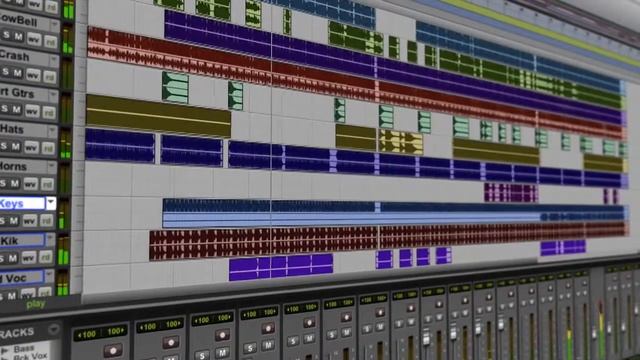This screenshot has width=640, height=360.
Task: Solo the CowBell track
Action: pos(6,36)
